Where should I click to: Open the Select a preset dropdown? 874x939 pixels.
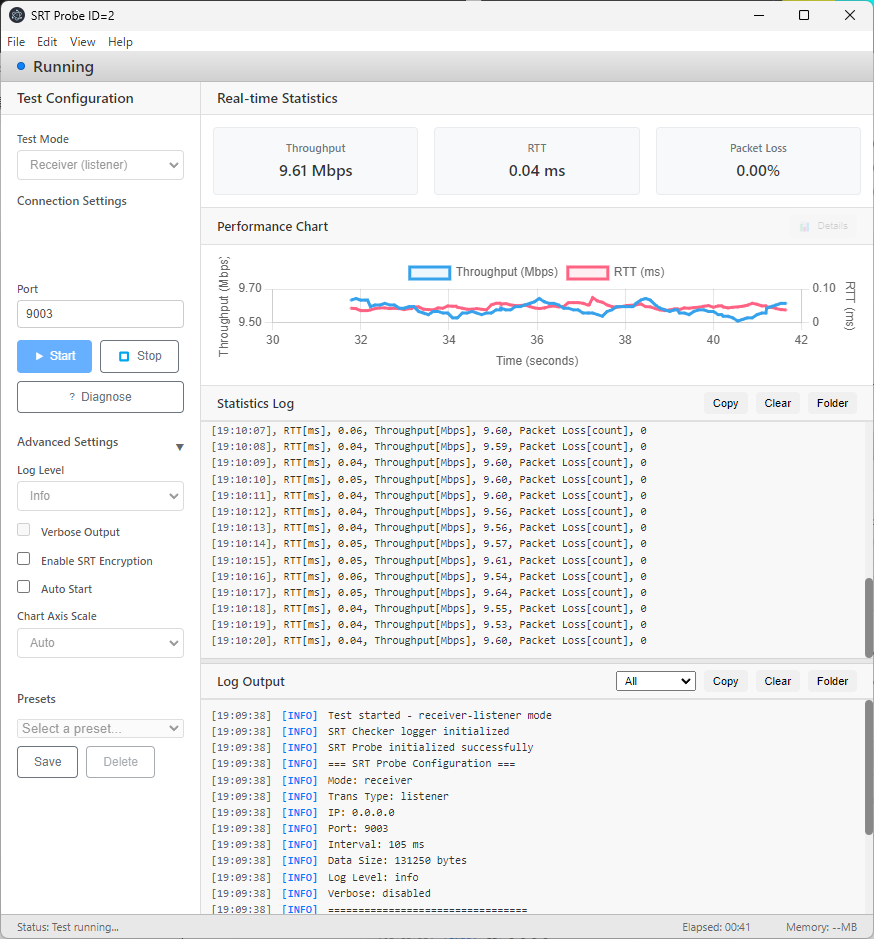(x=100, y=729)
